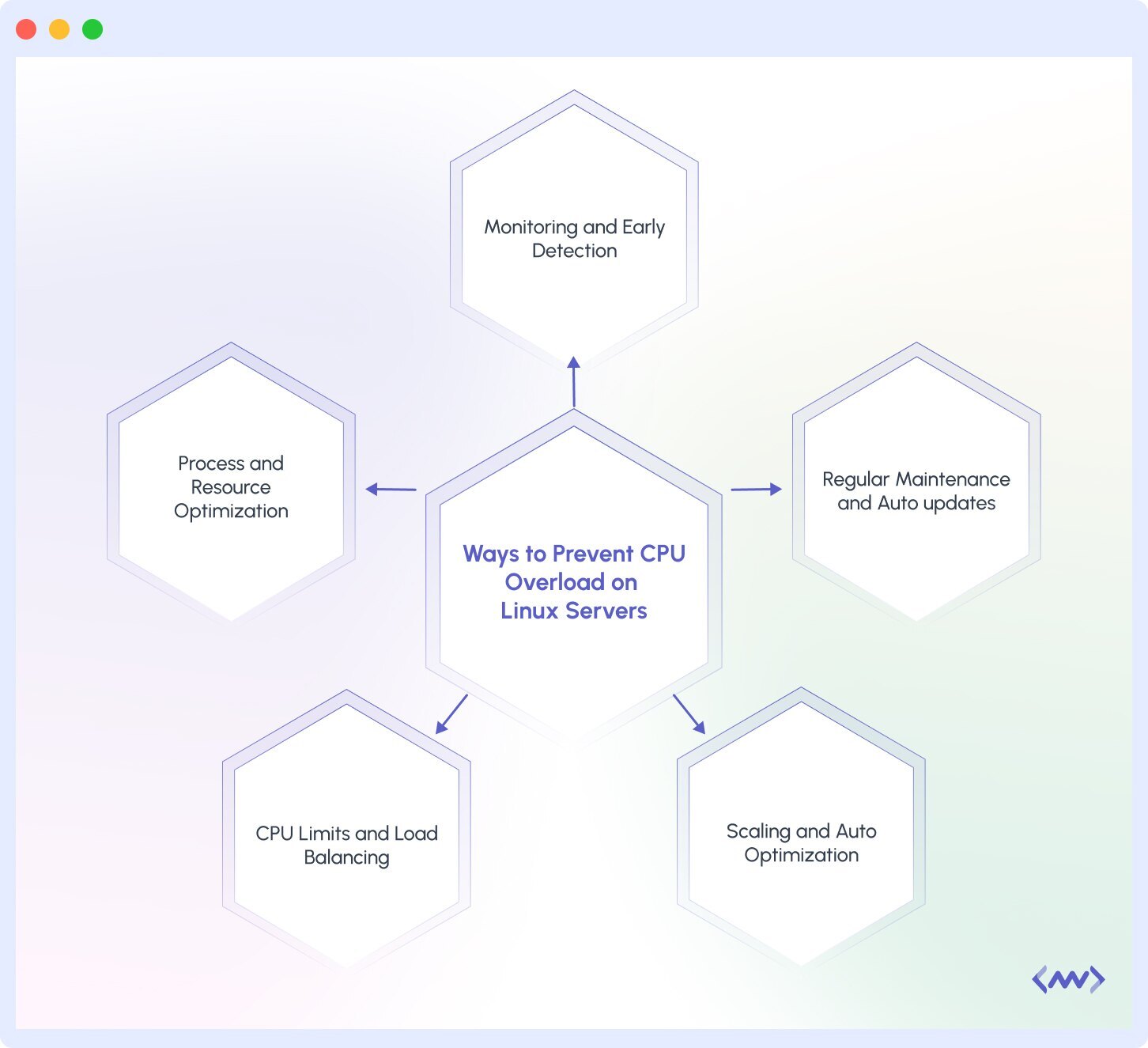Click the yellow minimize window dot
This screenshot has height=1048, width=1148.
[x=59, y=29]
